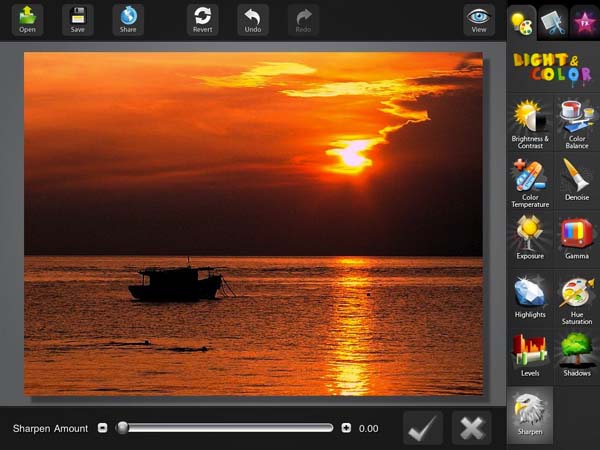Choose the Levels histogram tool
Image resolution: width=600 pixels, height=450 pixels.
pos(530,355)
